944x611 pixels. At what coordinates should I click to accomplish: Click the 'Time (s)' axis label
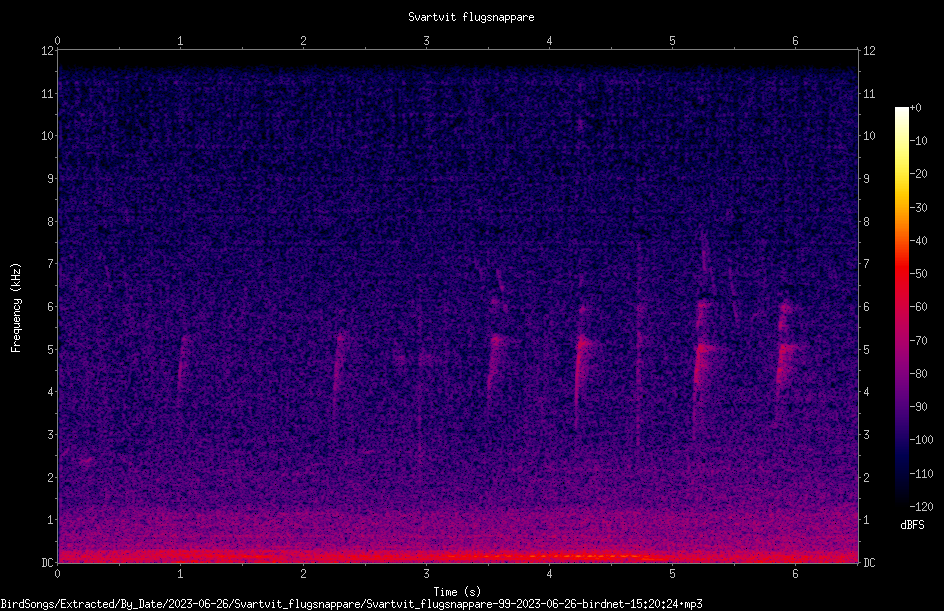[457, 592]
